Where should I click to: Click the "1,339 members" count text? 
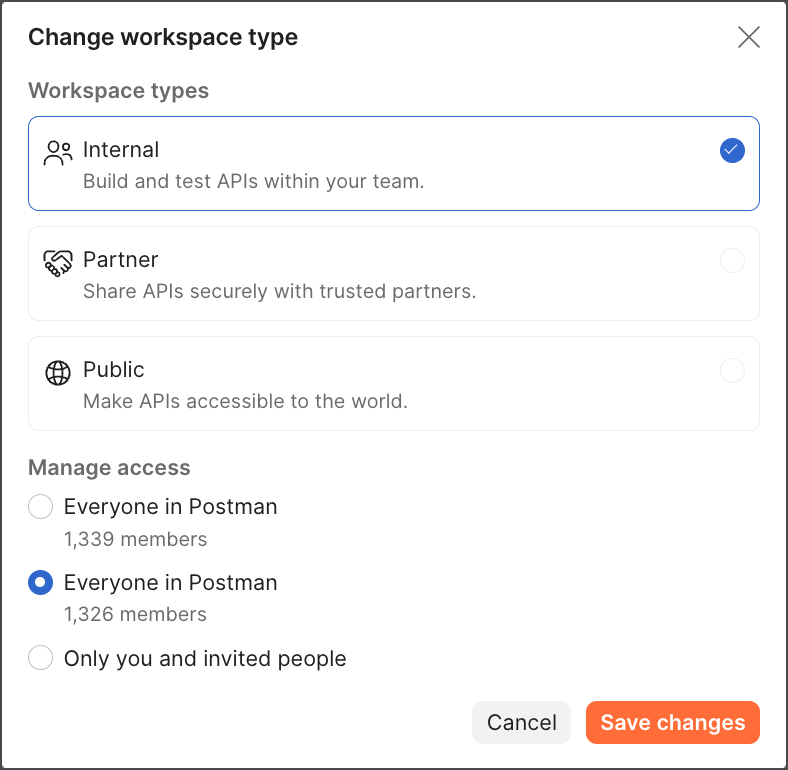point(135,539)
